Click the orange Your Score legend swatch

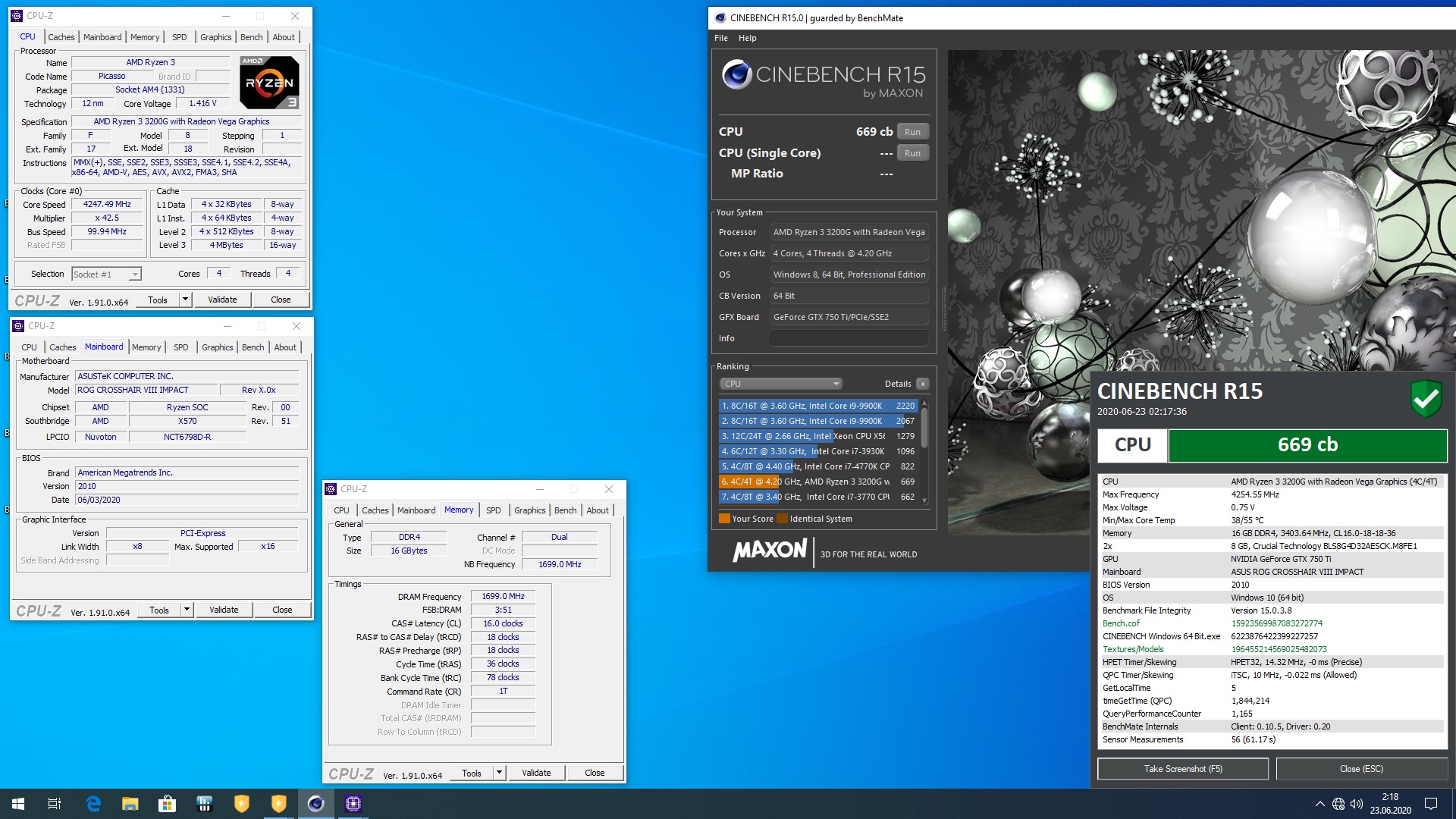click(724, 519)
